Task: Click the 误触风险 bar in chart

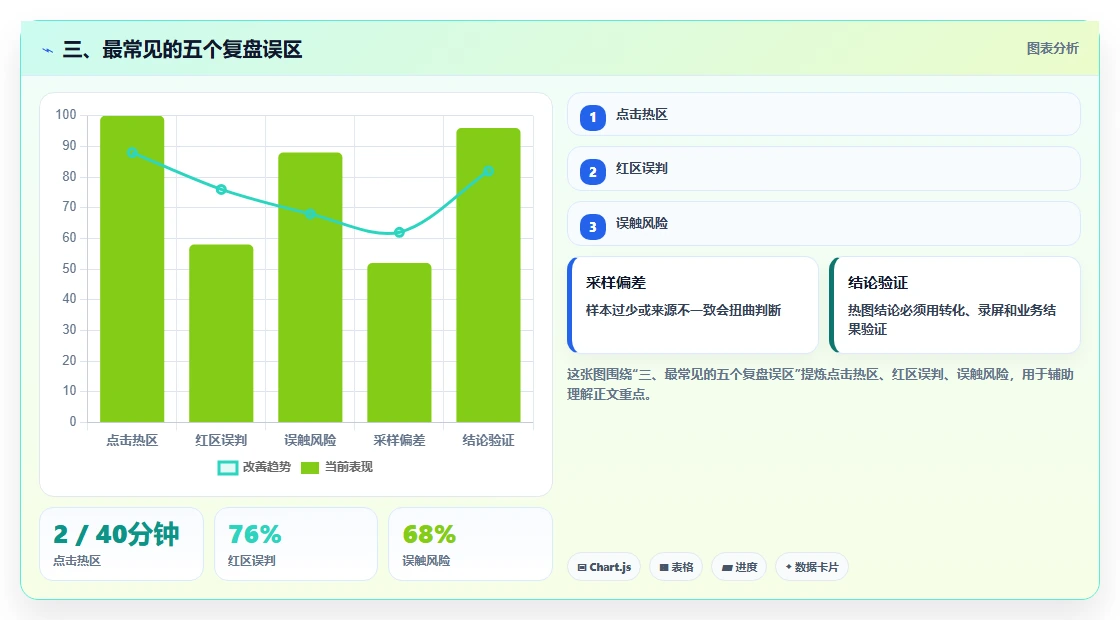Action: [x=310, y=287]
